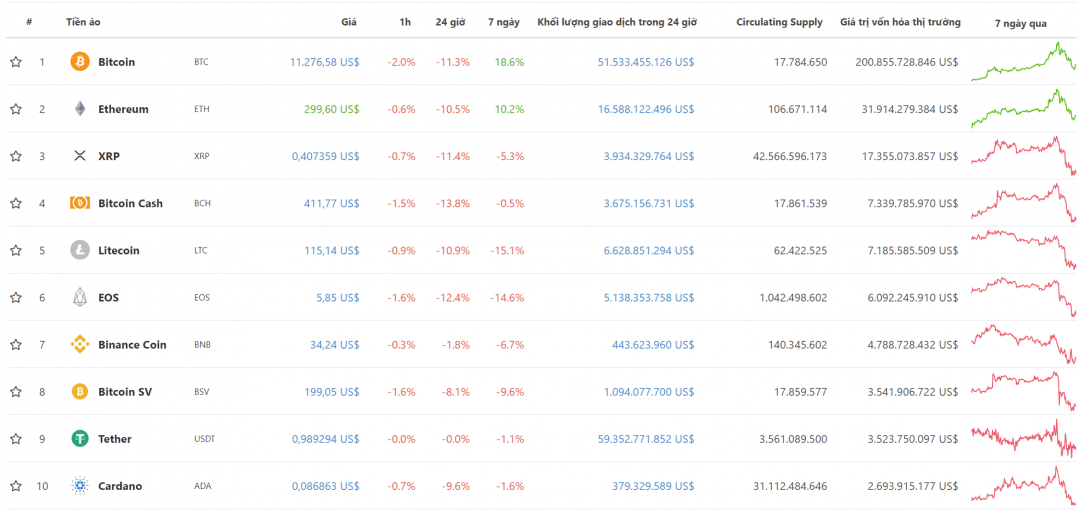This screenshot has width=1080, height=513.
Task: Click Litecoin price 115,14 US$
Action: (332, 250)
